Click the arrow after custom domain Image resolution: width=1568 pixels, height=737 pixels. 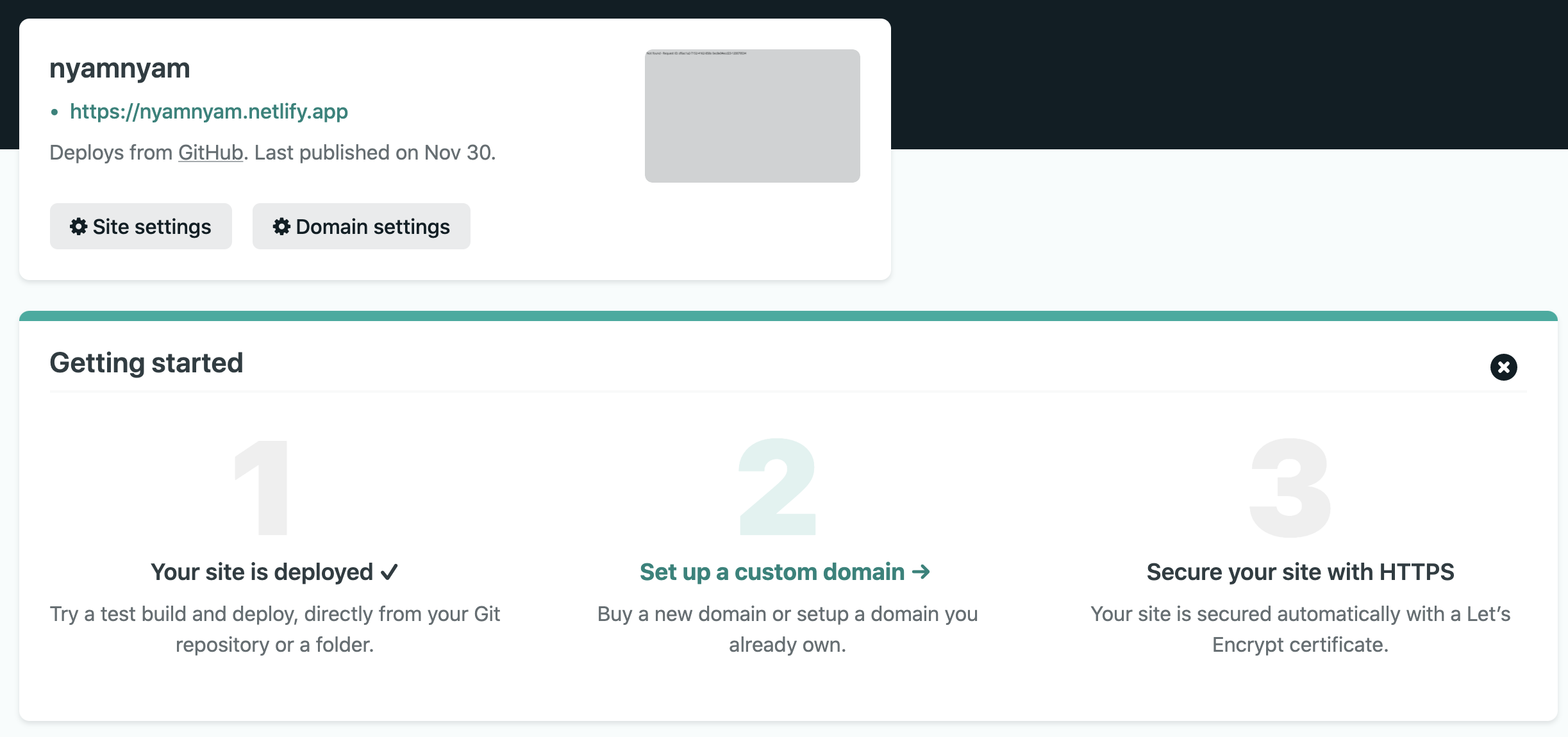(x=921, y=572)
